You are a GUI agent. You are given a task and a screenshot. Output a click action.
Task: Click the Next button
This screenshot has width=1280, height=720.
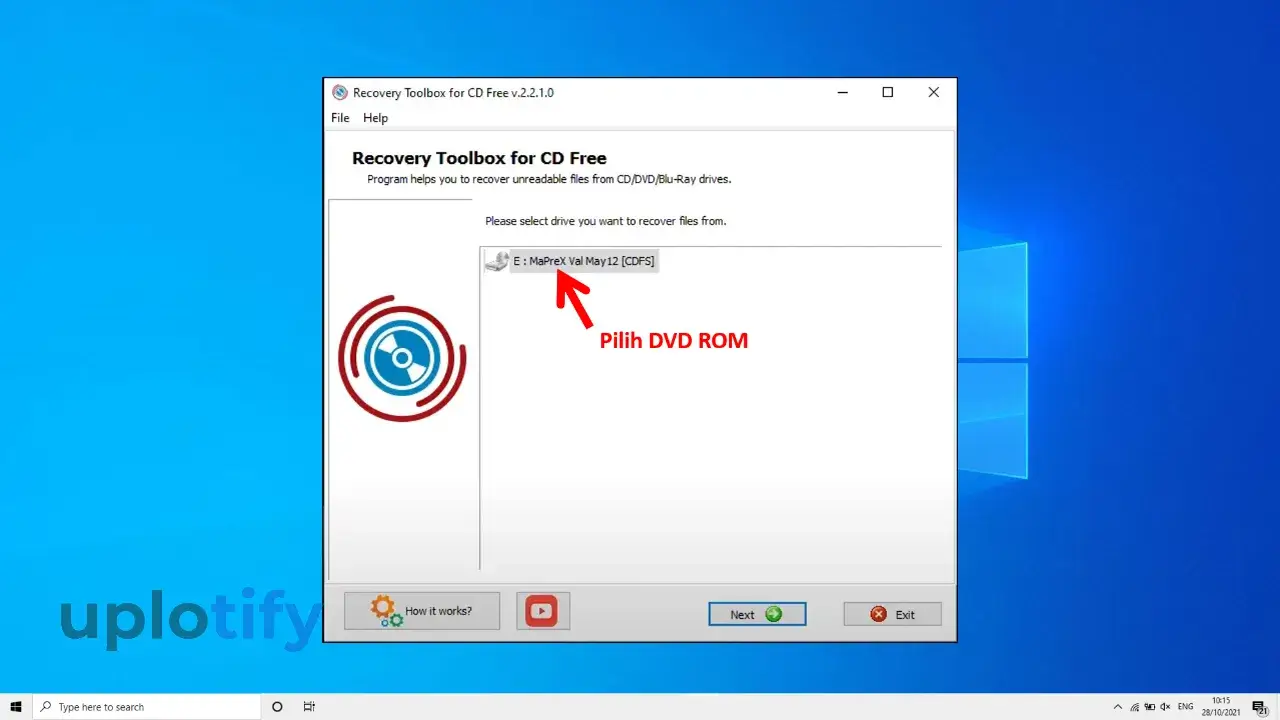coord(757,614)
